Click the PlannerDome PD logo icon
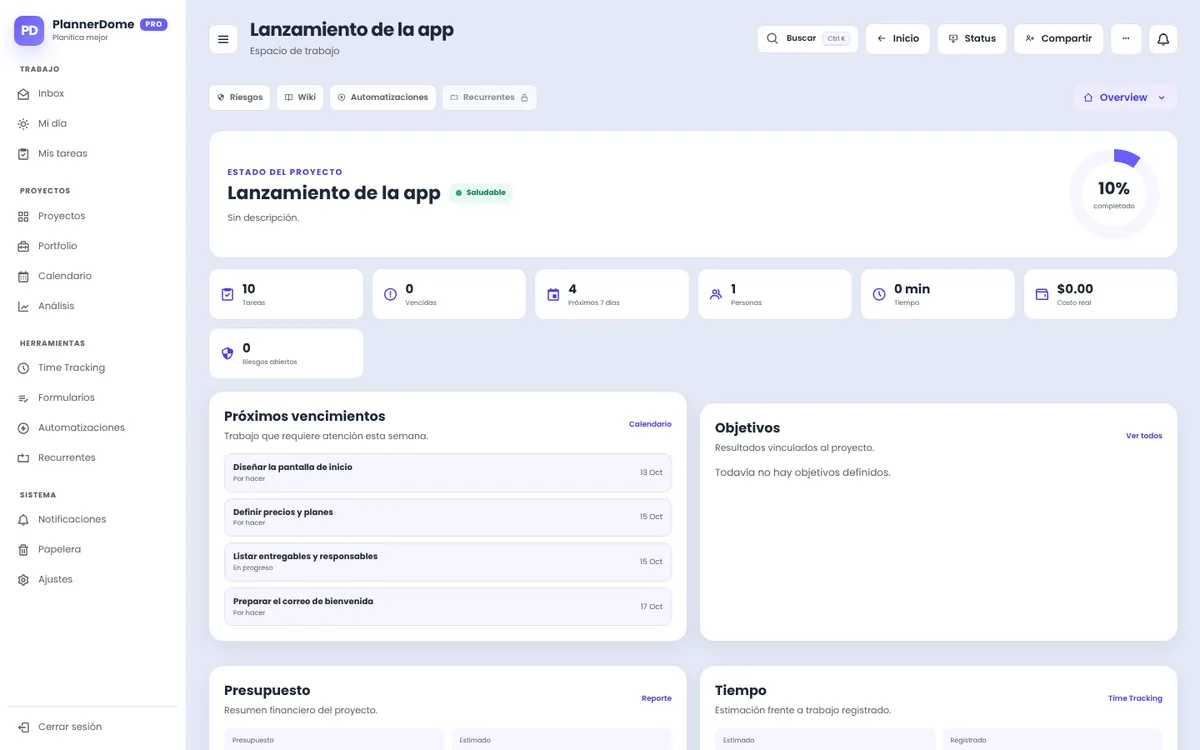The height and width of the screenshot is (750, 1200). coord(29,31)
